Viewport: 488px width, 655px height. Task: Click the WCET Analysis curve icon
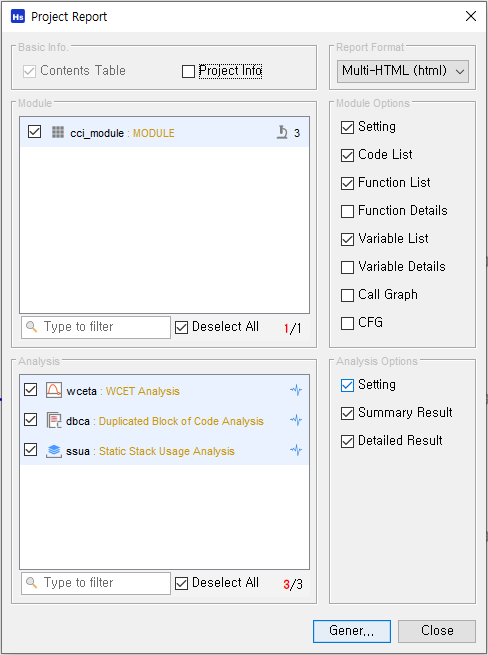point(53,390)
